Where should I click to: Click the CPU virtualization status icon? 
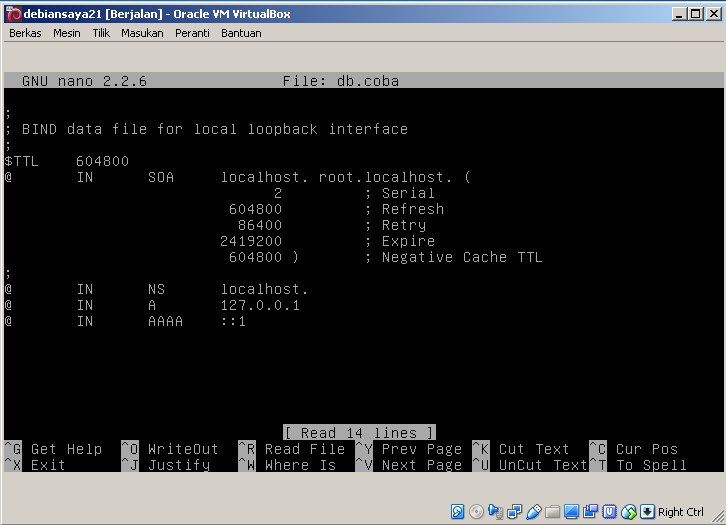point(609,512)
